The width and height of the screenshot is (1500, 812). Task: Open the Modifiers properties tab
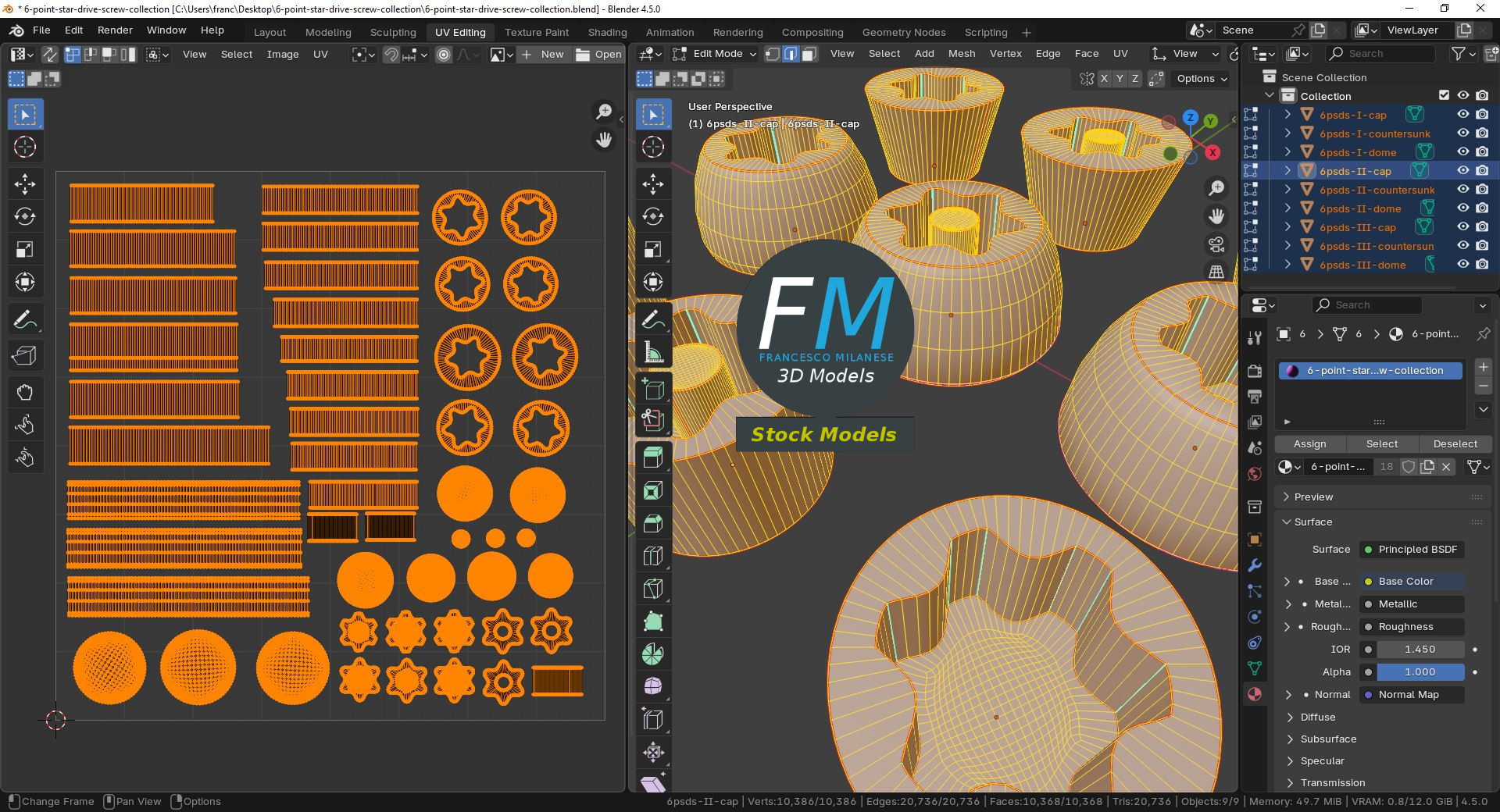click(x=1255, y=565)
